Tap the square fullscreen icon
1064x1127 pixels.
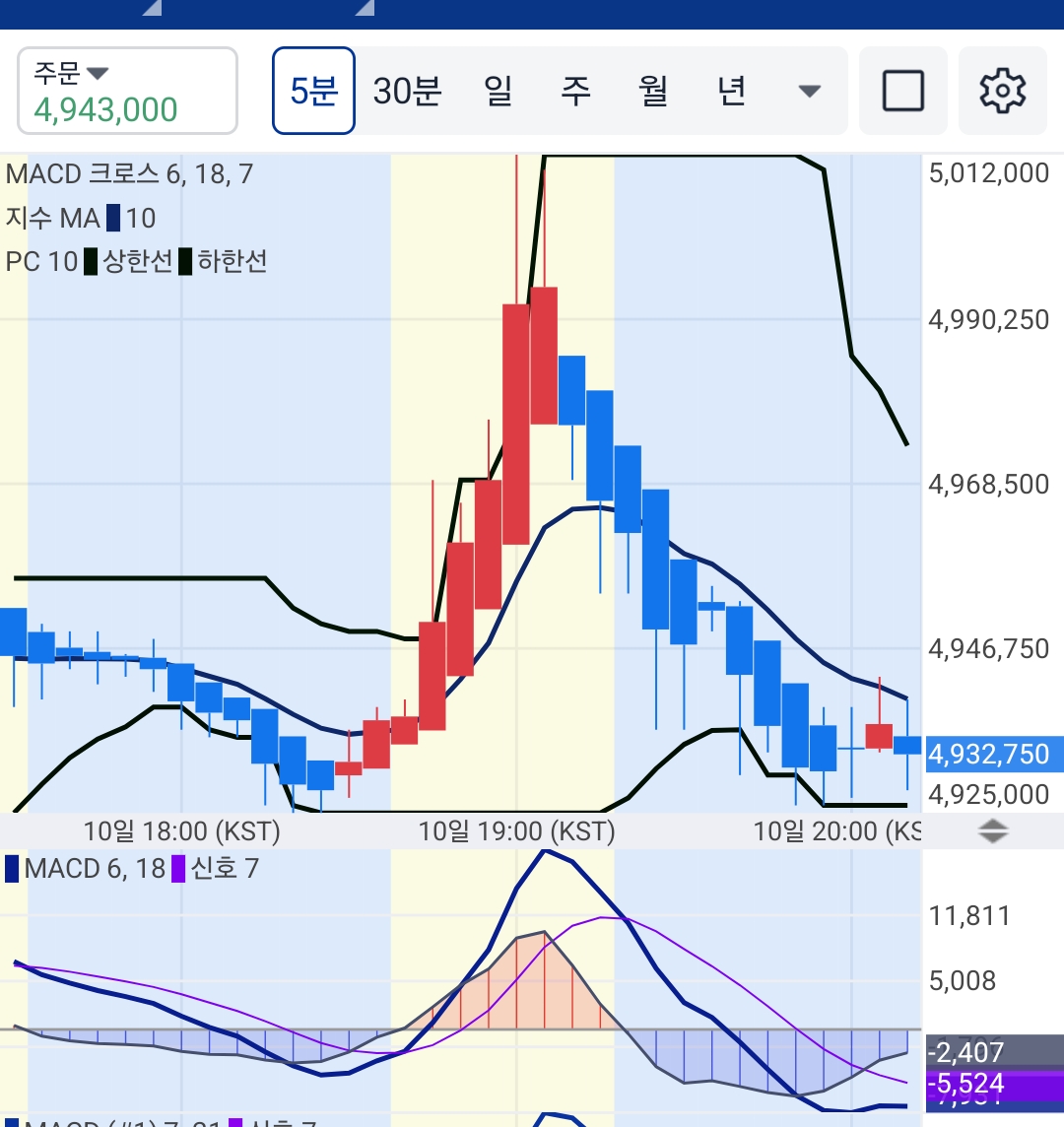click(902, 91)
